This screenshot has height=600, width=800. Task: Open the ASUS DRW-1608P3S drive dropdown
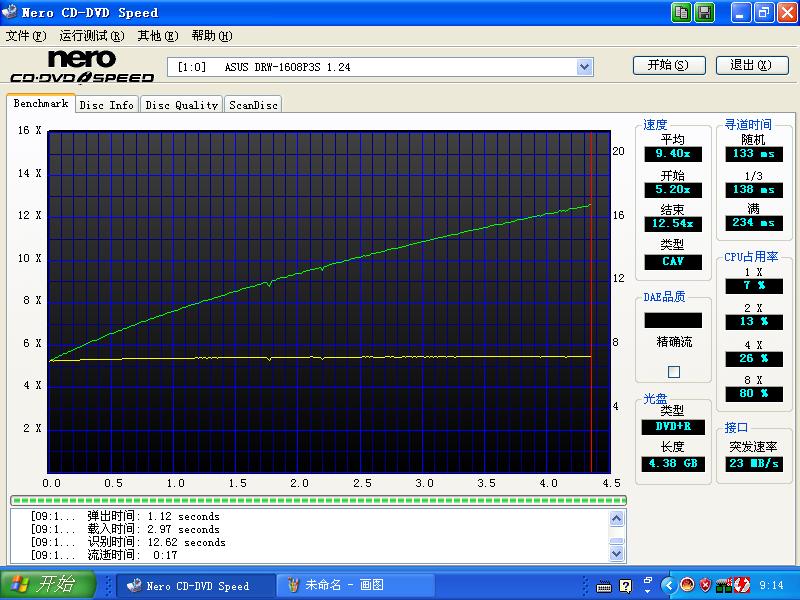coord(585,67)
